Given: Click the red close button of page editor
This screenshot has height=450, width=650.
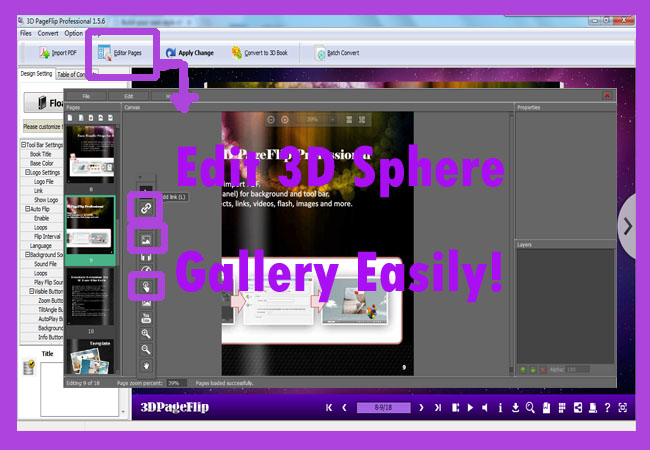Looking at the screenshot, I should click(x=607, y=96).
